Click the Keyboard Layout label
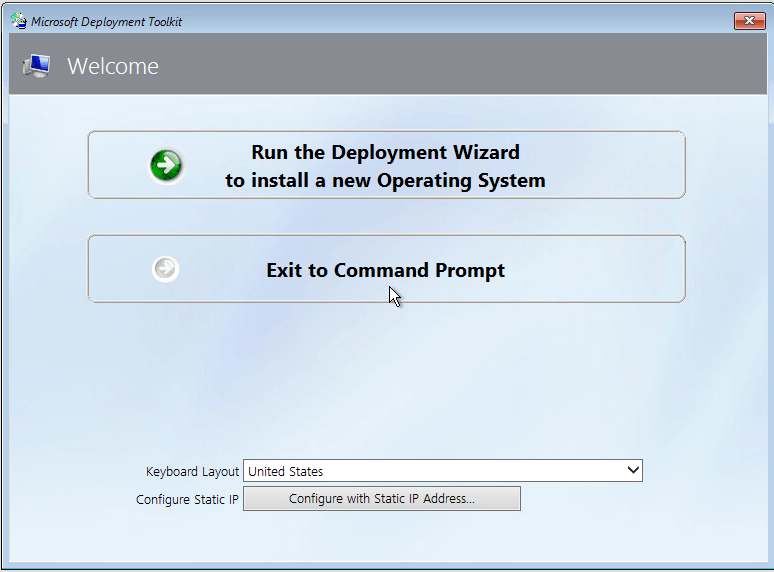 point(193,472)
